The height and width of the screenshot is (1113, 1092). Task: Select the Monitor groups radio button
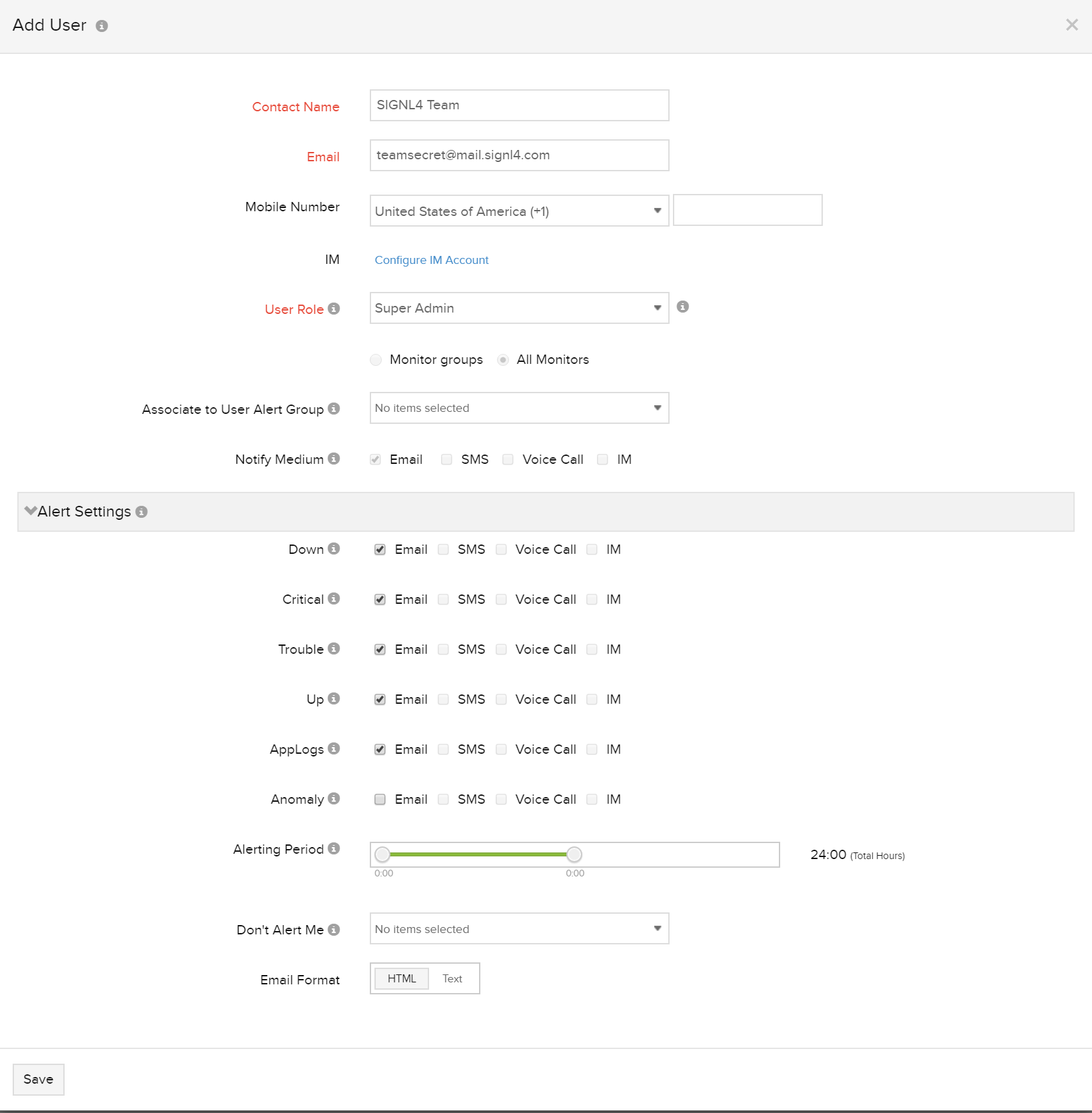pyautogui.click(x=376, y=360)
